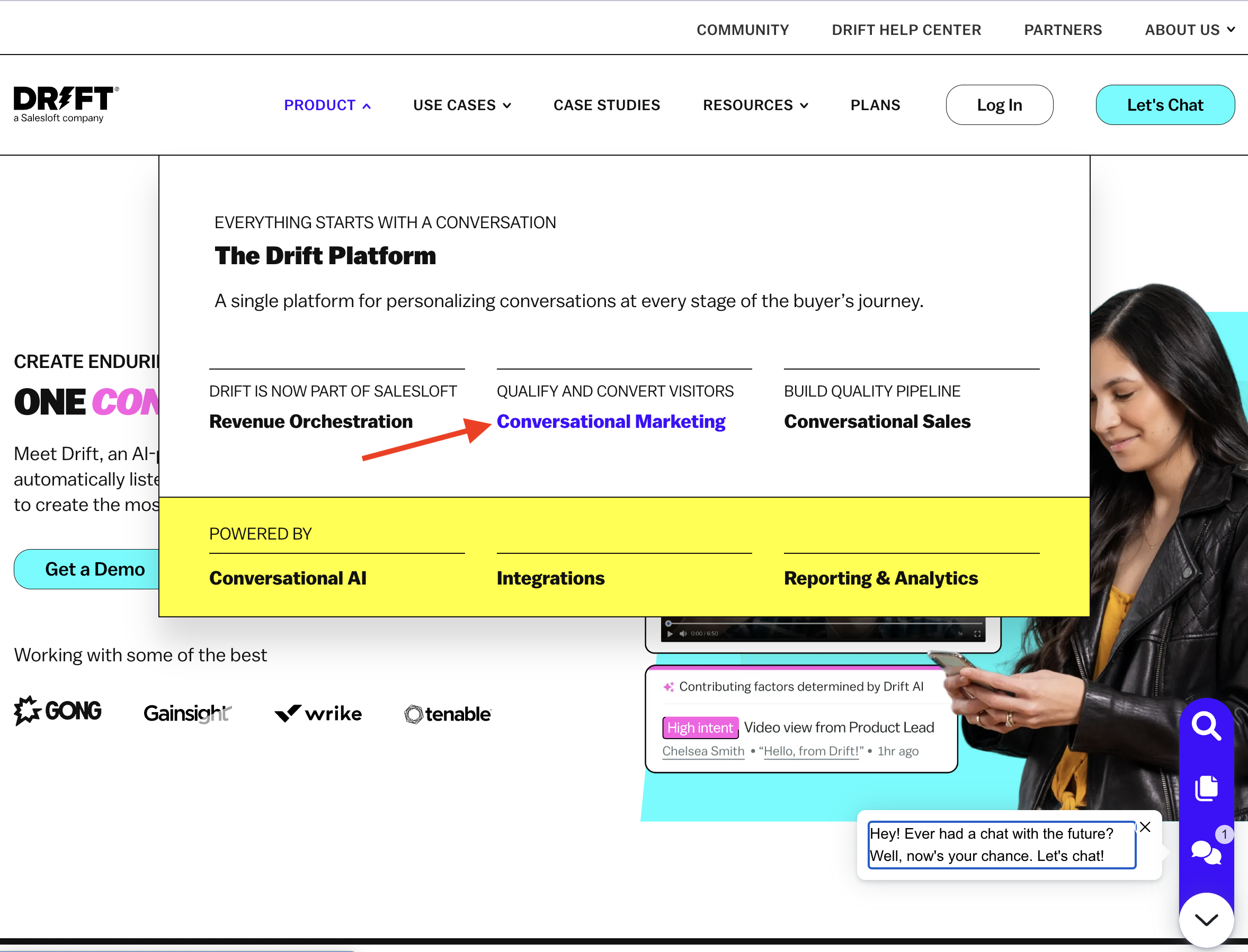
Task: Expand the RESOURCES dropdown menu
Action: pos(755,105)
